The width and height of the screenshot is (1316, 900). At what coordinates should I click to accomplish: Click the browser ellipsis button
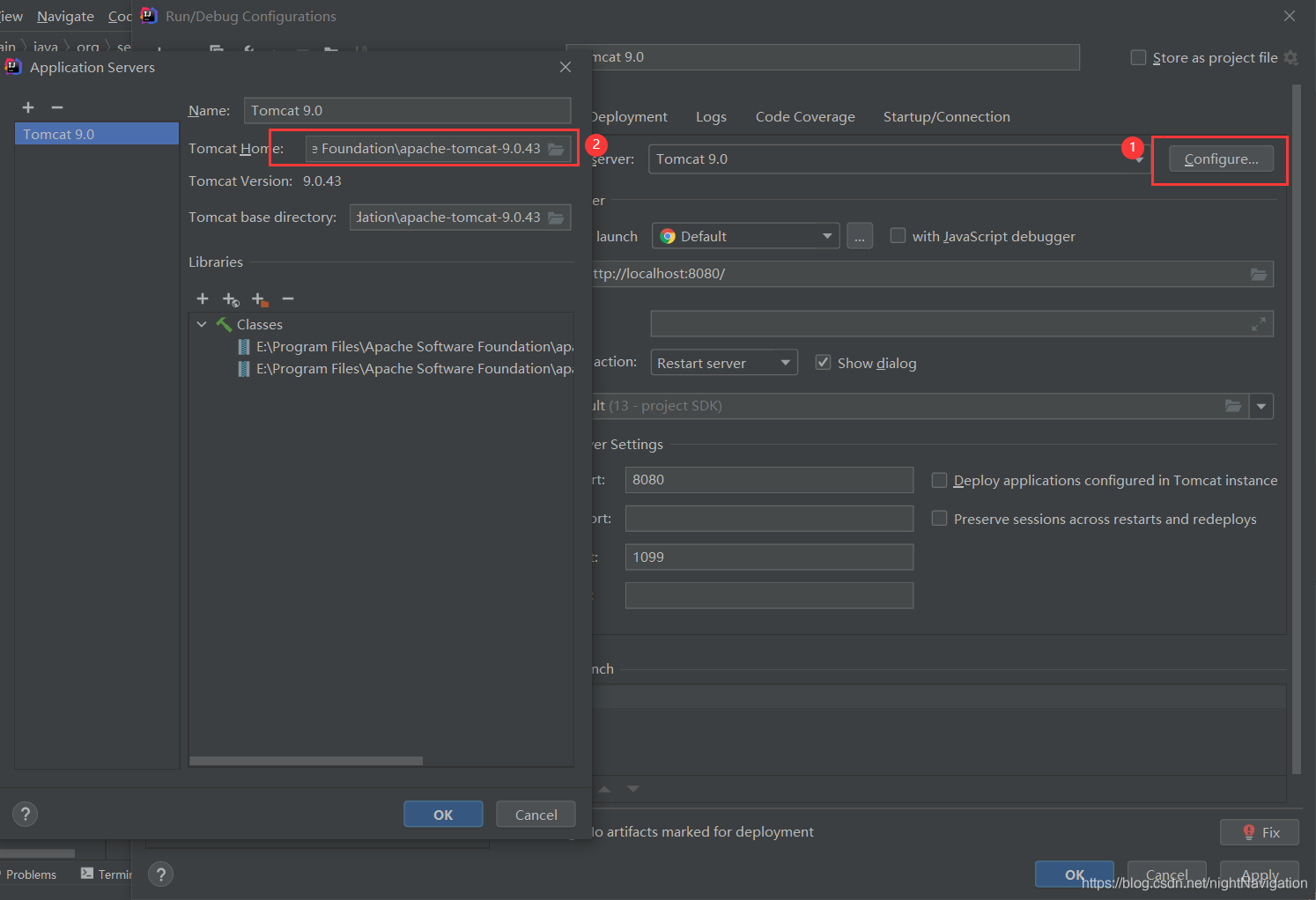click(x=860, y=236)
